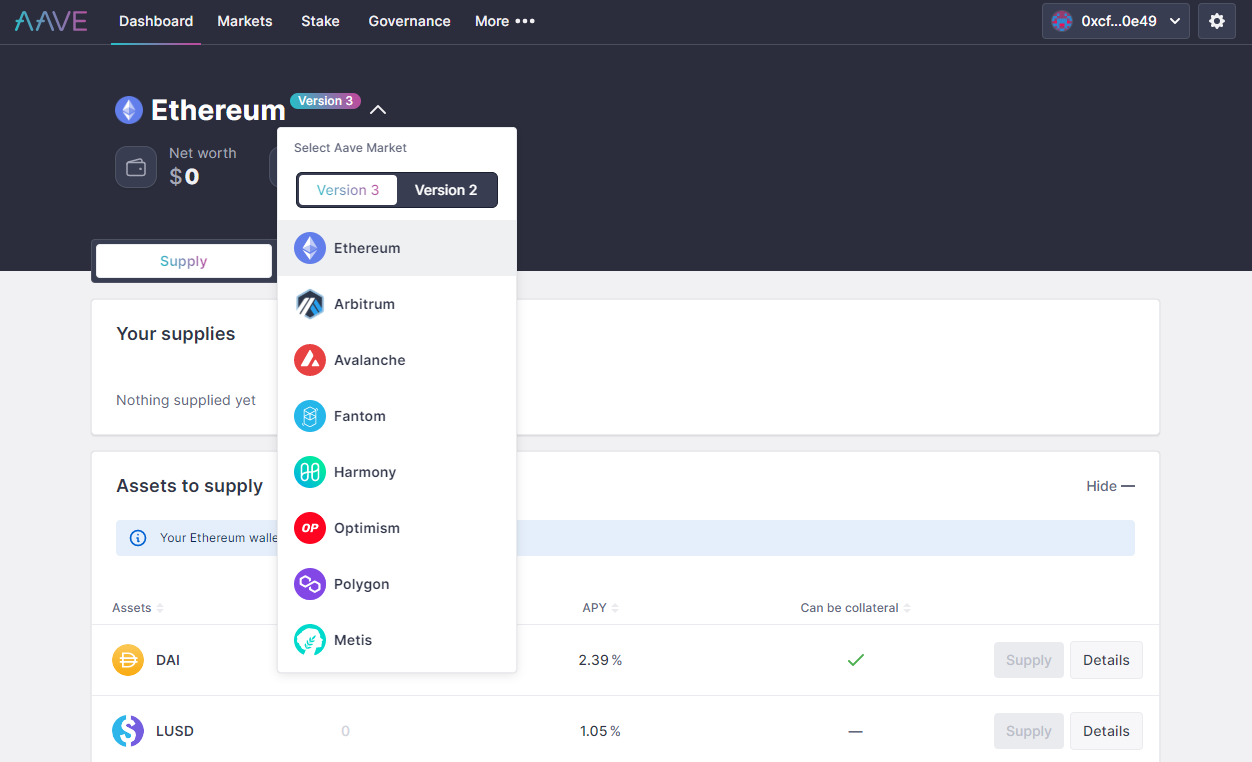
Task: Click the Net worth wallet icon
Action: coord(136,167)
